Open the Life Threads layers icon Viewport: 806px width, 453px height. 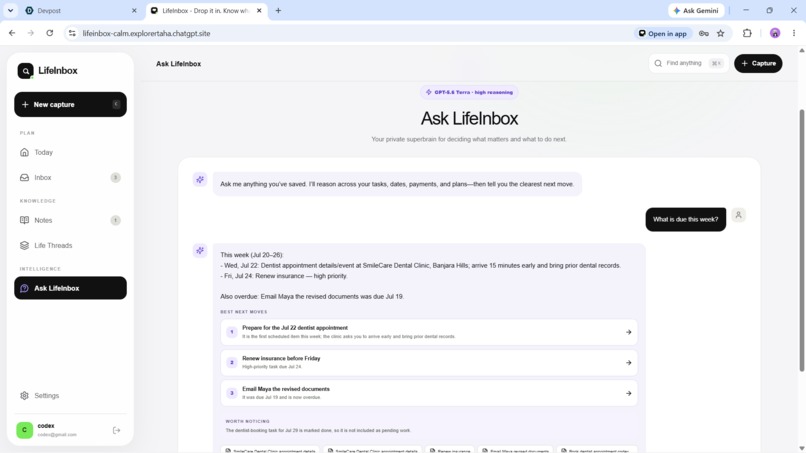pyautogui.click(x=24, y=245)
